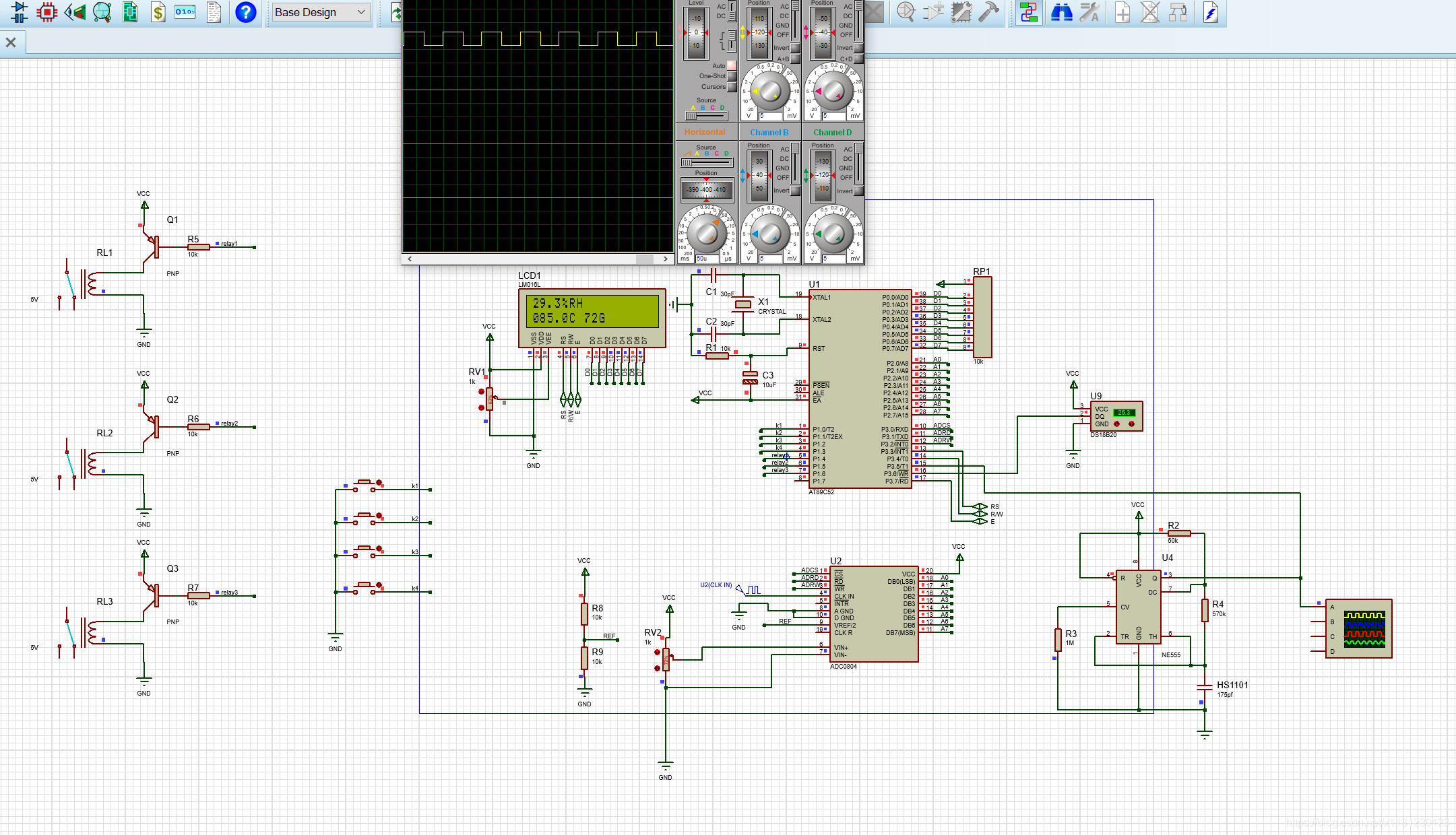Click the Horizontal 50u timebase field
Screen dimensions: 1456x835
707,259
